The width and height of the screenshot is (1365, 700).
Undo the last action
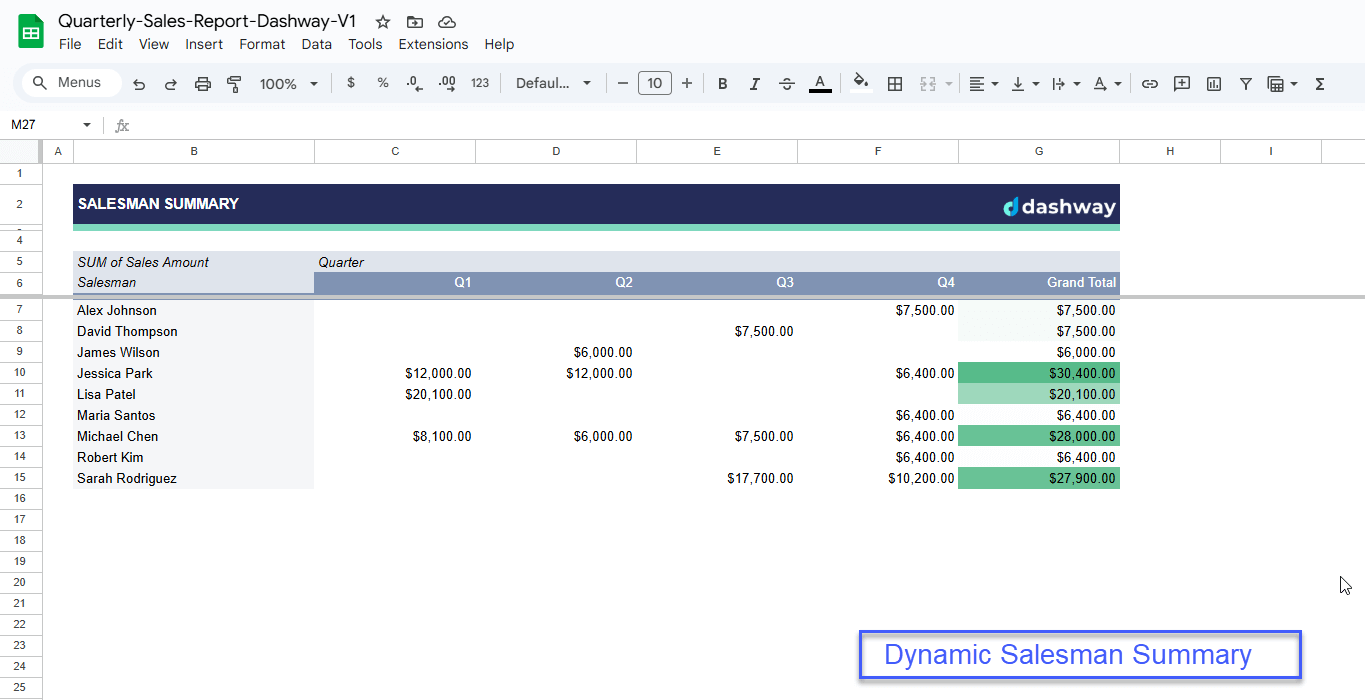pyautogui.click(x=139, y=84)
